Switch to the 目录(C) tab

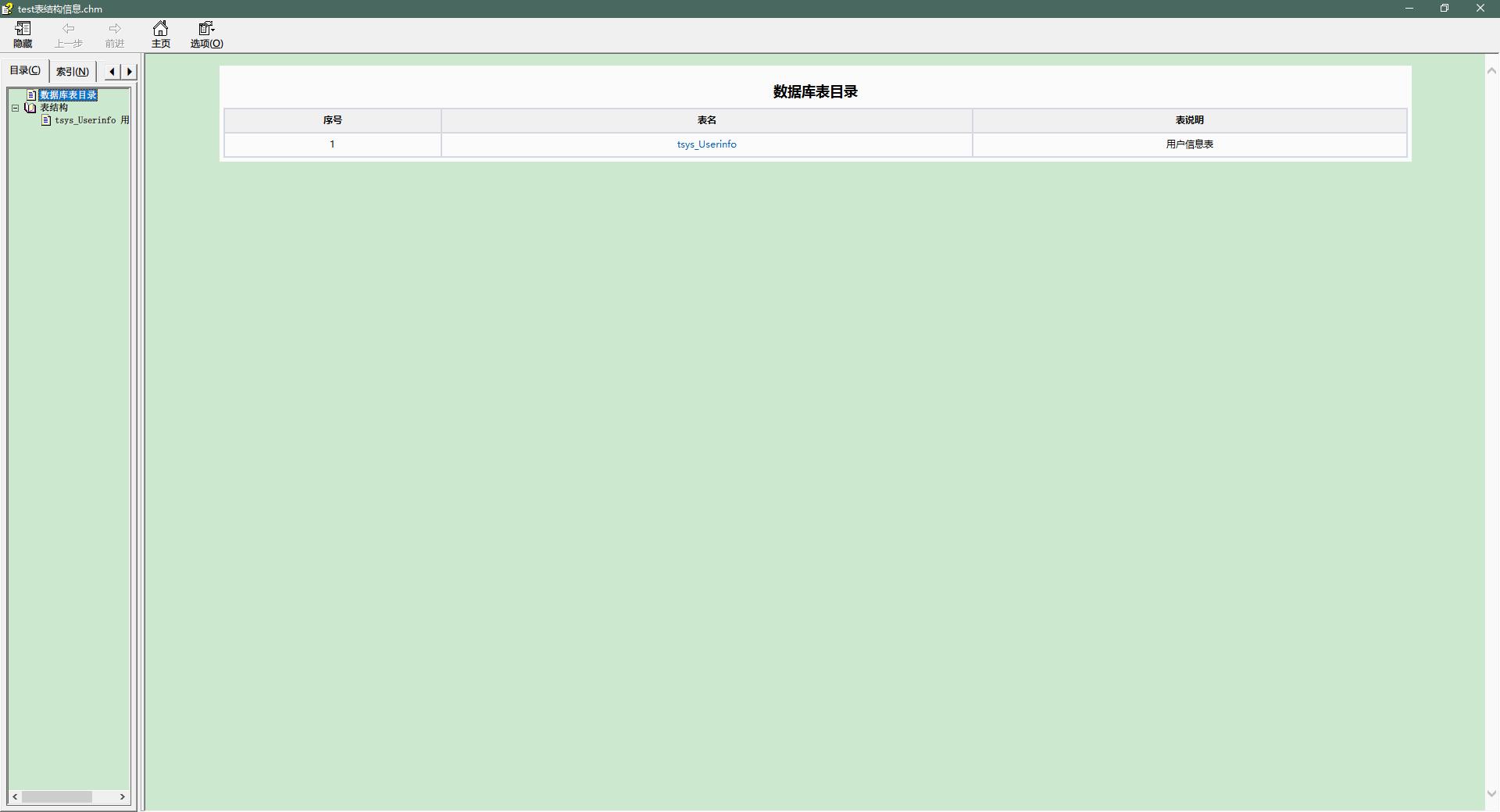[25, 70]
